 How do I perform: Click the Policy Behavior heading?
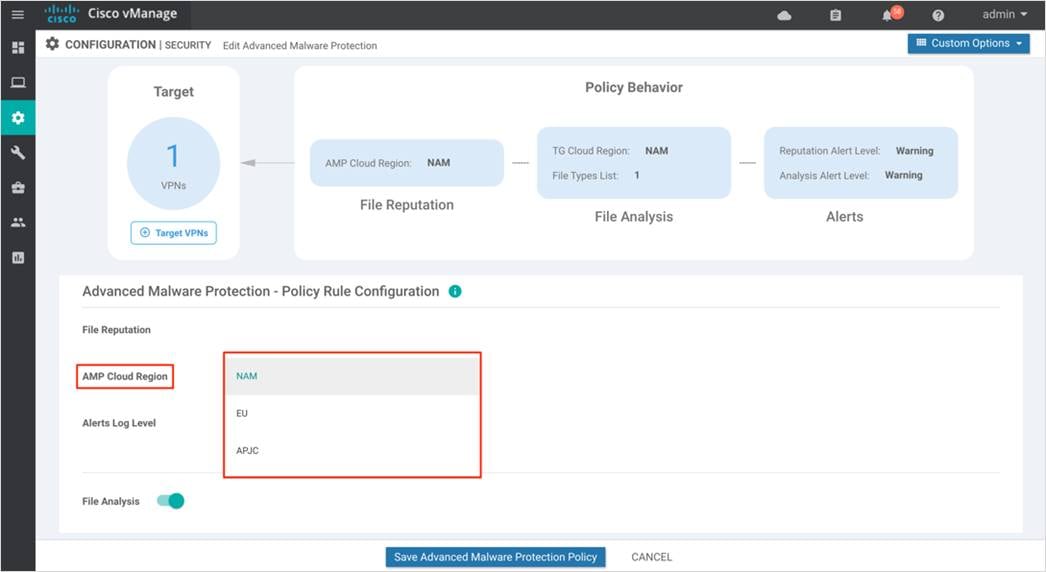tap(634, 87)
